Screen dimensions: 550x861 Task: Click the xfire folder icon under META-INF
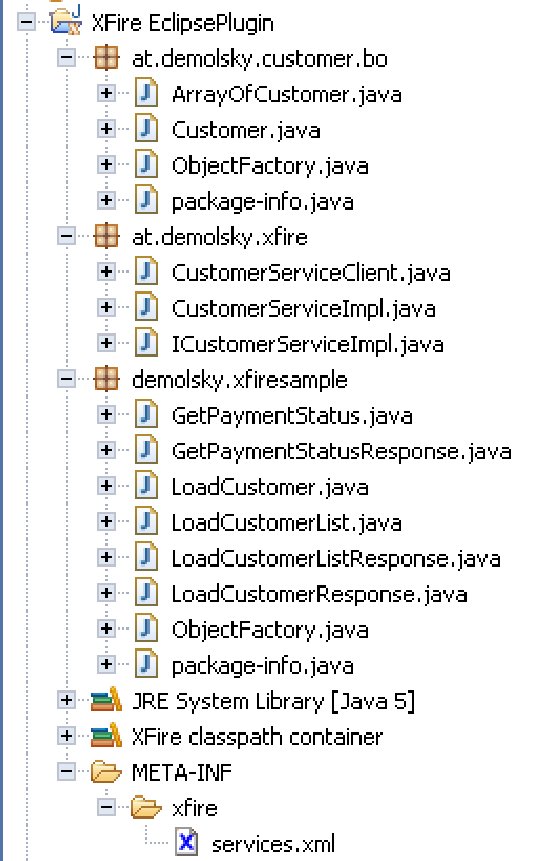pyautogui.click(x=146, y=807)
